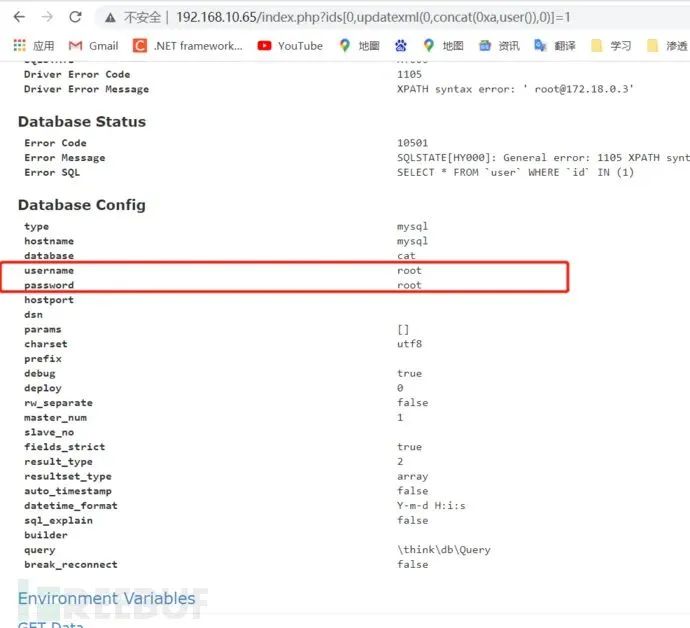Image resolution: width=690 pixels, height=628 pixels.
Task: Click the debug value true
Action: [409, 373]
